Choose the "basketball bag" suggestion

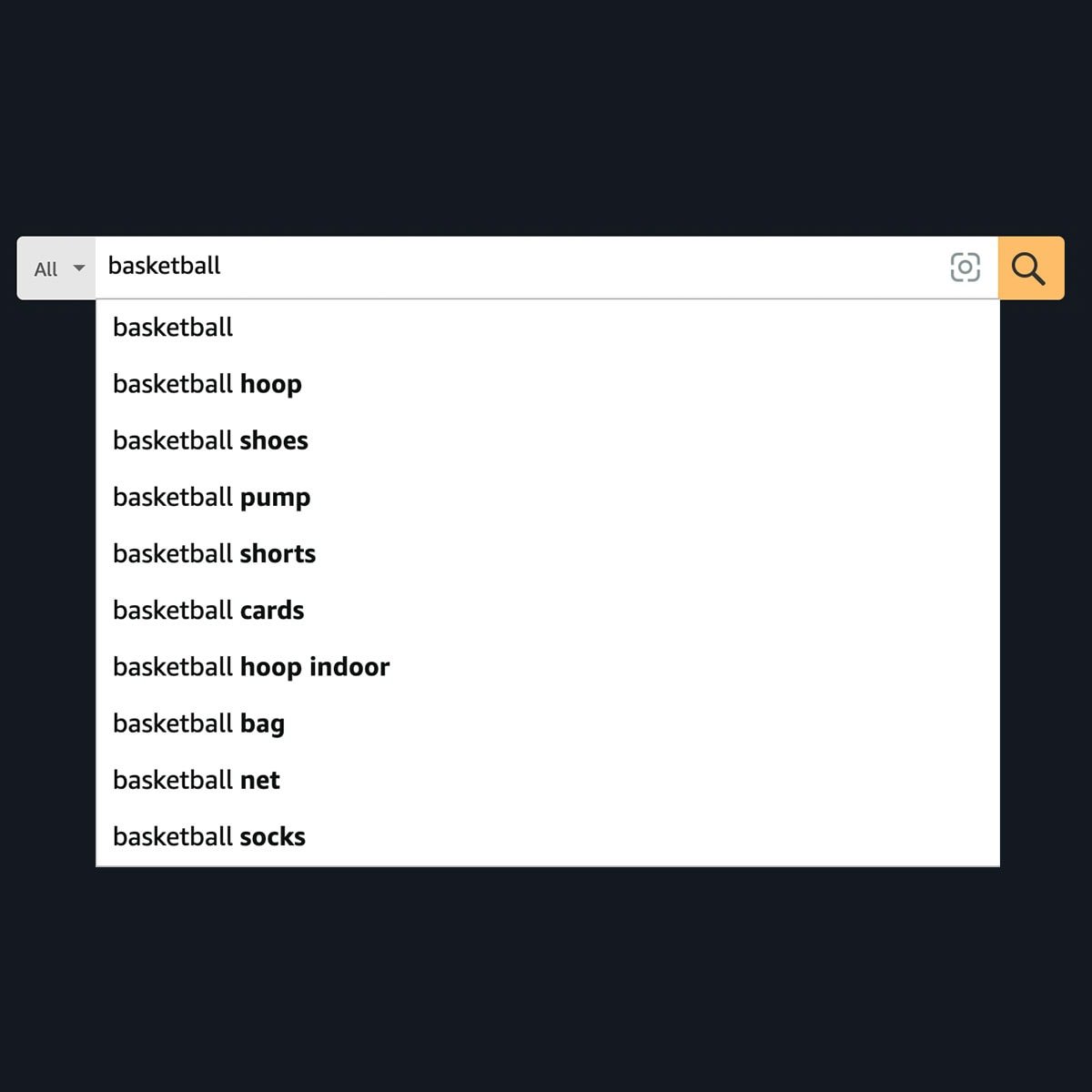point(198,724)
